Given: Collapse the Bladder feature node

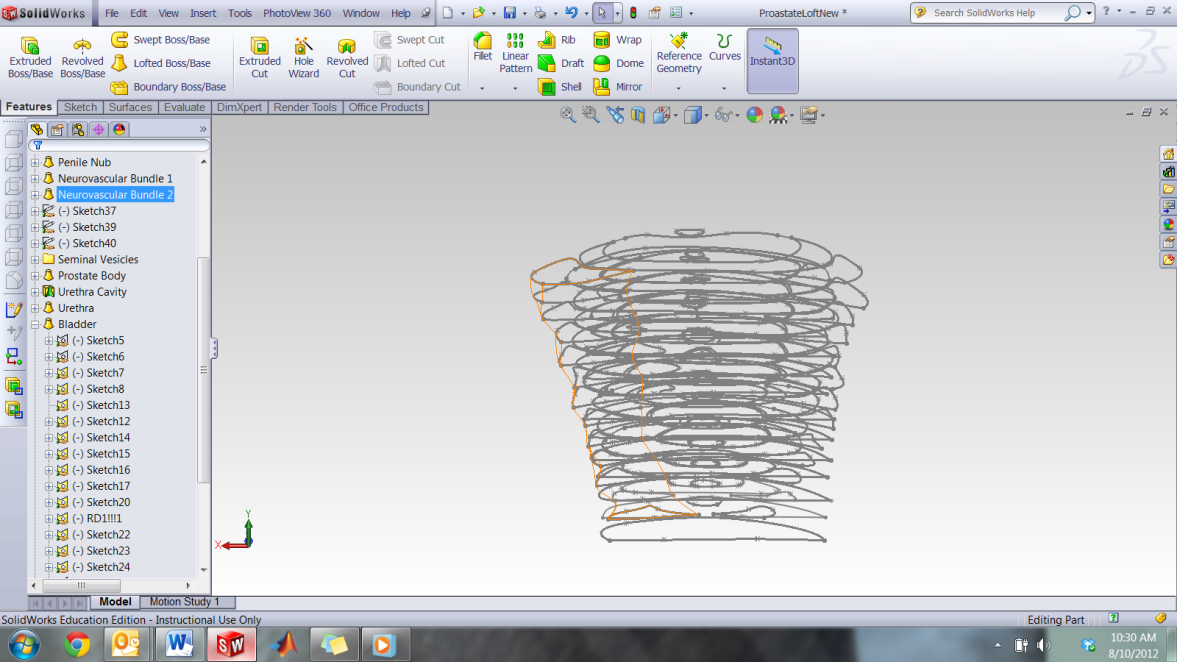Looking at the screenshot, I should [35, 325].
